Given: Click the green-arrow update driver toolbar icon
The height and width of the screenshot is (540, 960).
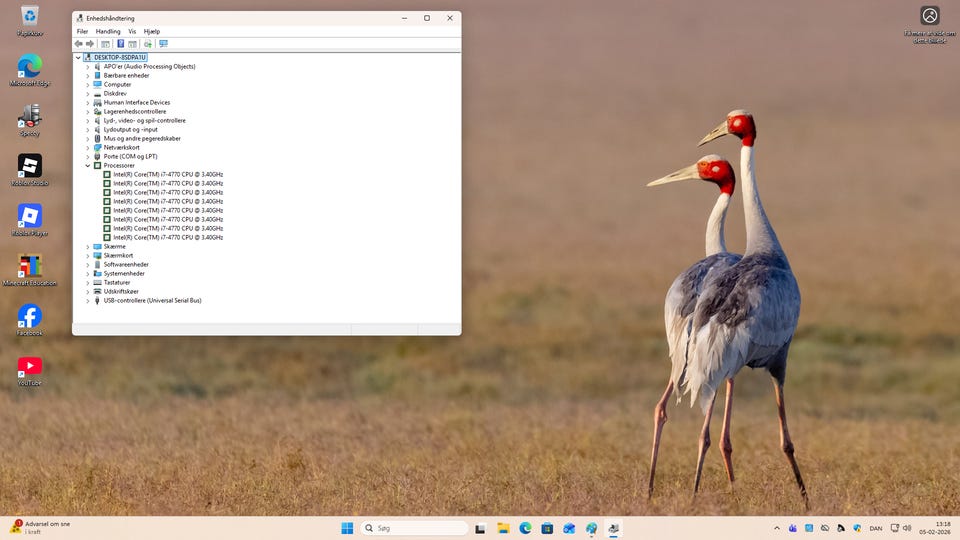Looking at the screenshot, I should pyautogui.click(x=148, y=43).
